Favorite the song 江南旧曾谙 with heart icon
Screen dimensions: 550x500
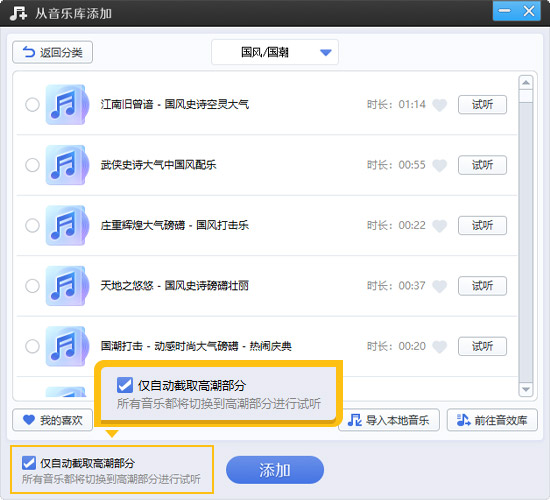coord(440,105)
